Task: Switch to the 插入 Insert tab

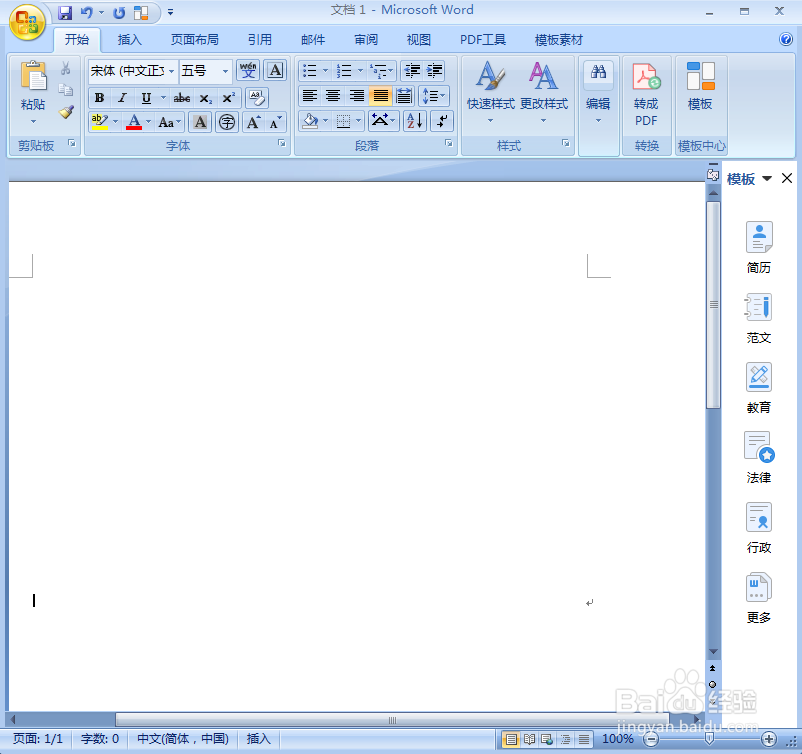Action: pyautogui.click(x=129, y=40)
